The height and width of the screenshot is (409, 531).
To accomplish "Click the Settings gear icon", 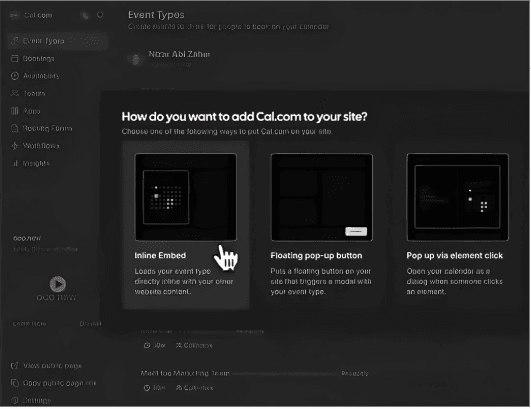I will point(14,400).
